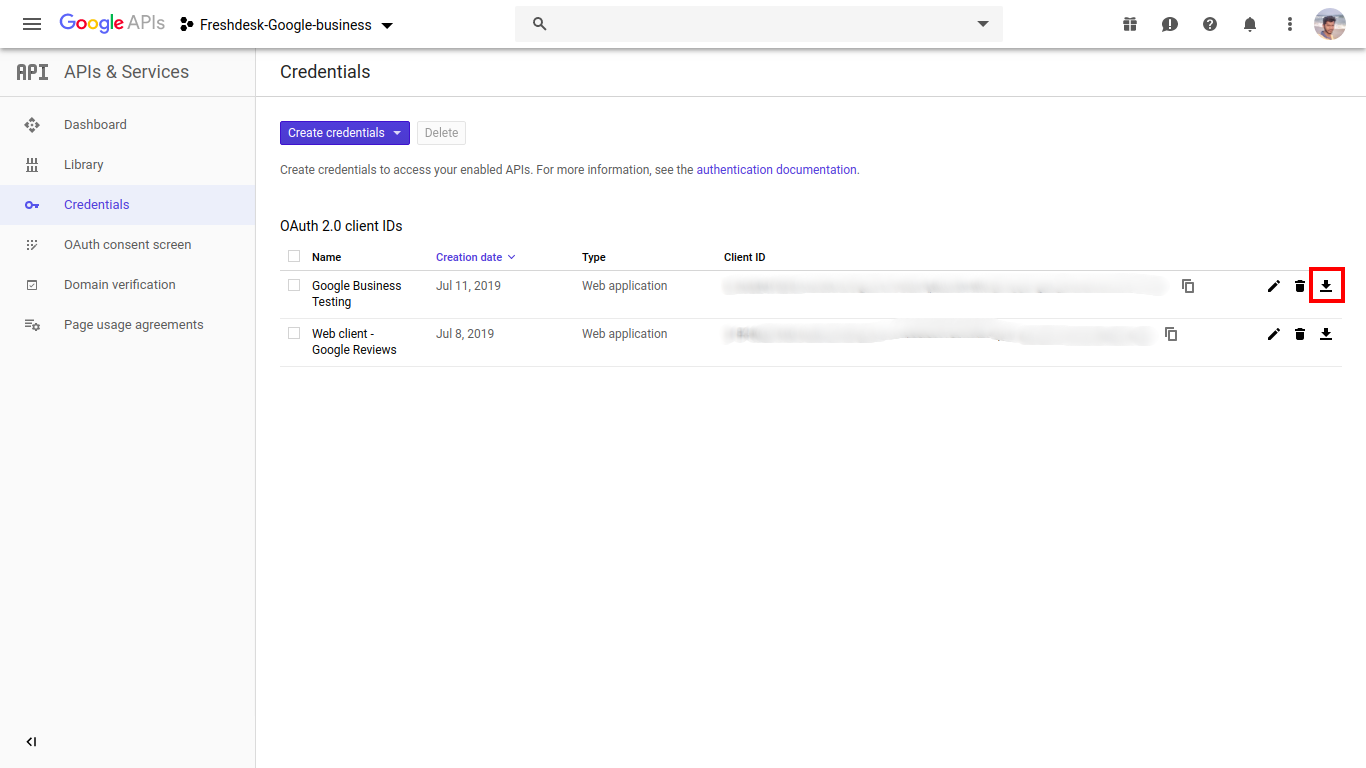This screenshot has height=768, width=1366.
Task: Click the Client ID column header
Action: tap(745, 257)
